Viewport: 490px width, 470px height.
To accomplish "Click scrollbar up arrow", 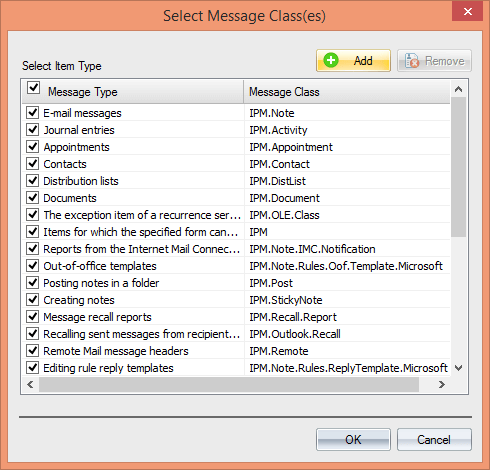I will [459, 89].
